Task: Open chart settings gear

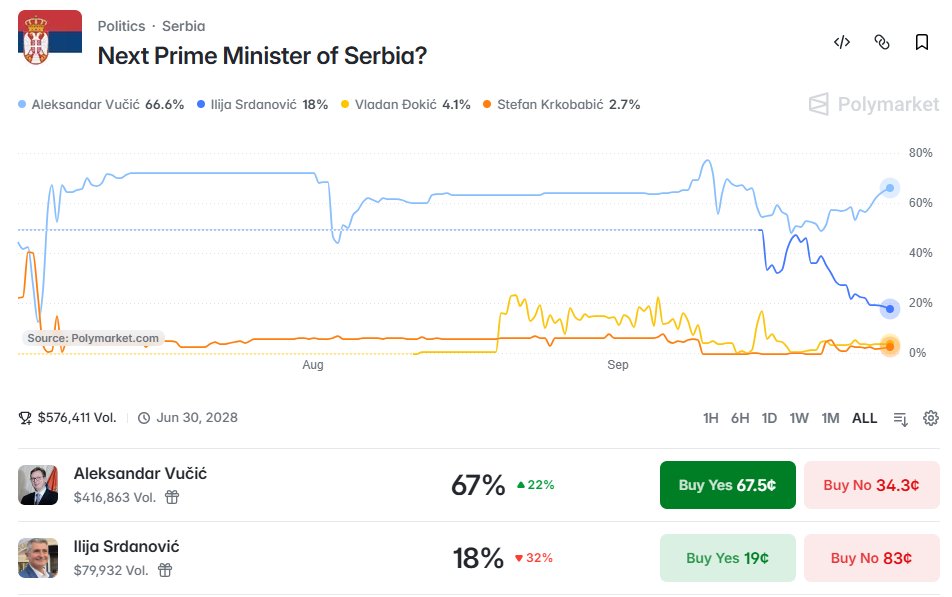Action: 931,418
